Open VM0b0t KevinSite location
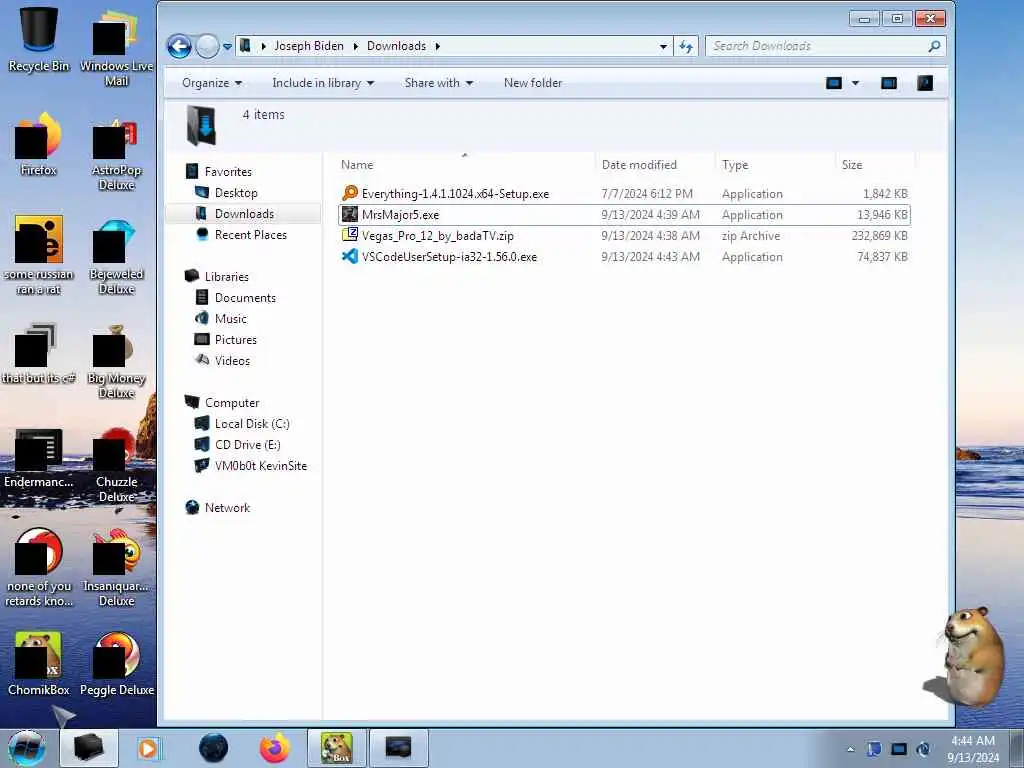This screenshot has height=768, width=1024. [261, 465]
